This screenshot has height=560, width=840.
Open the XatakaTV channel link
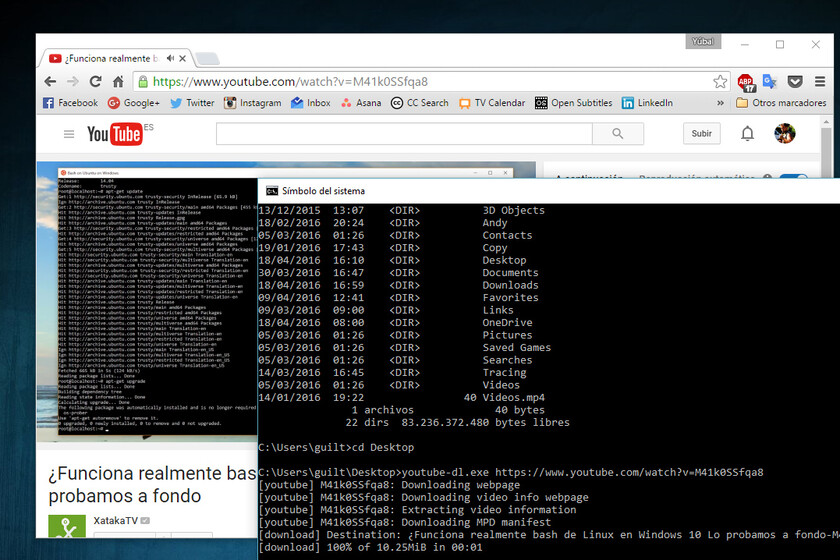(116, 520)
